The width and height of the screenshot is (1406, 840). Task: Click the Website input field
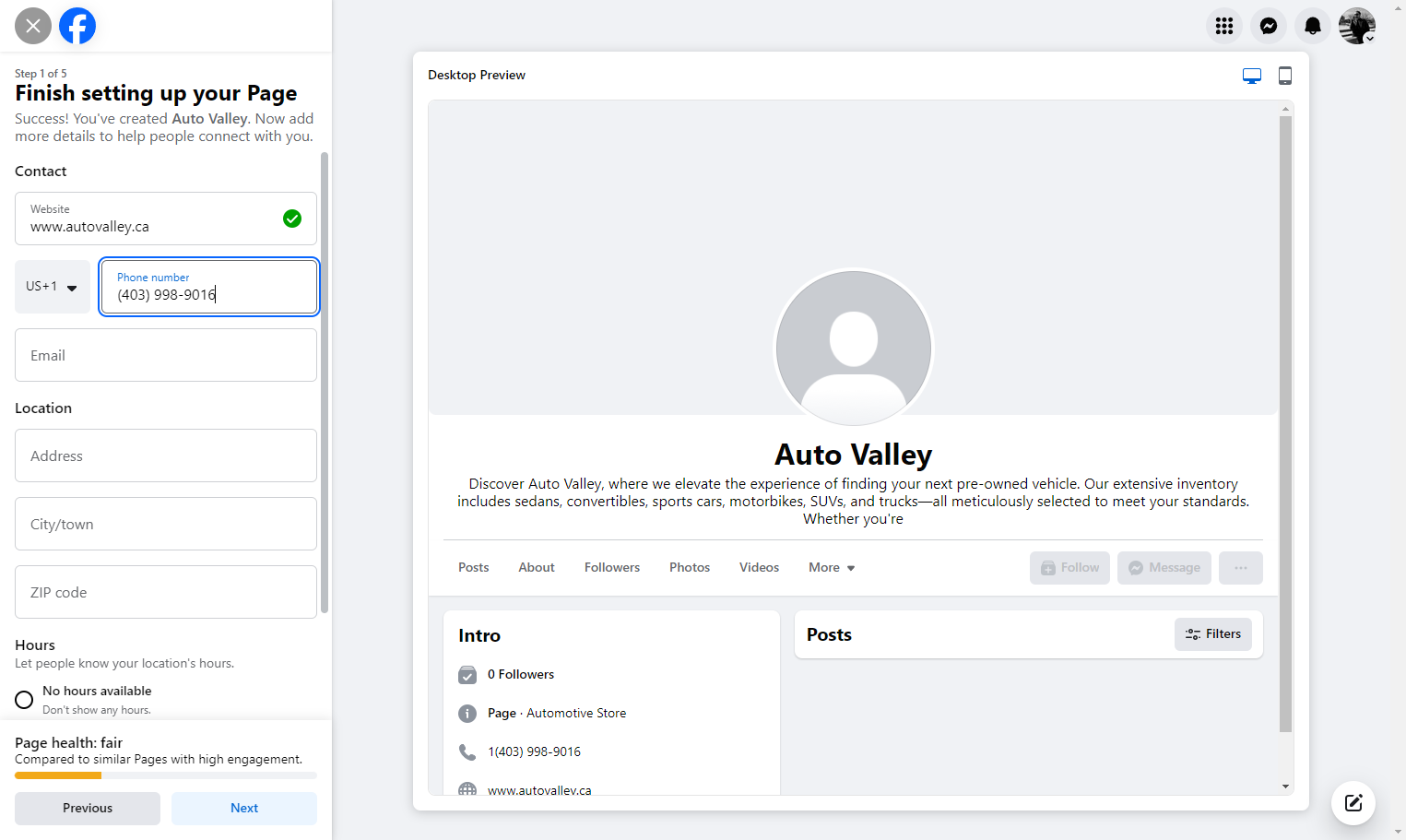point(166,219)
